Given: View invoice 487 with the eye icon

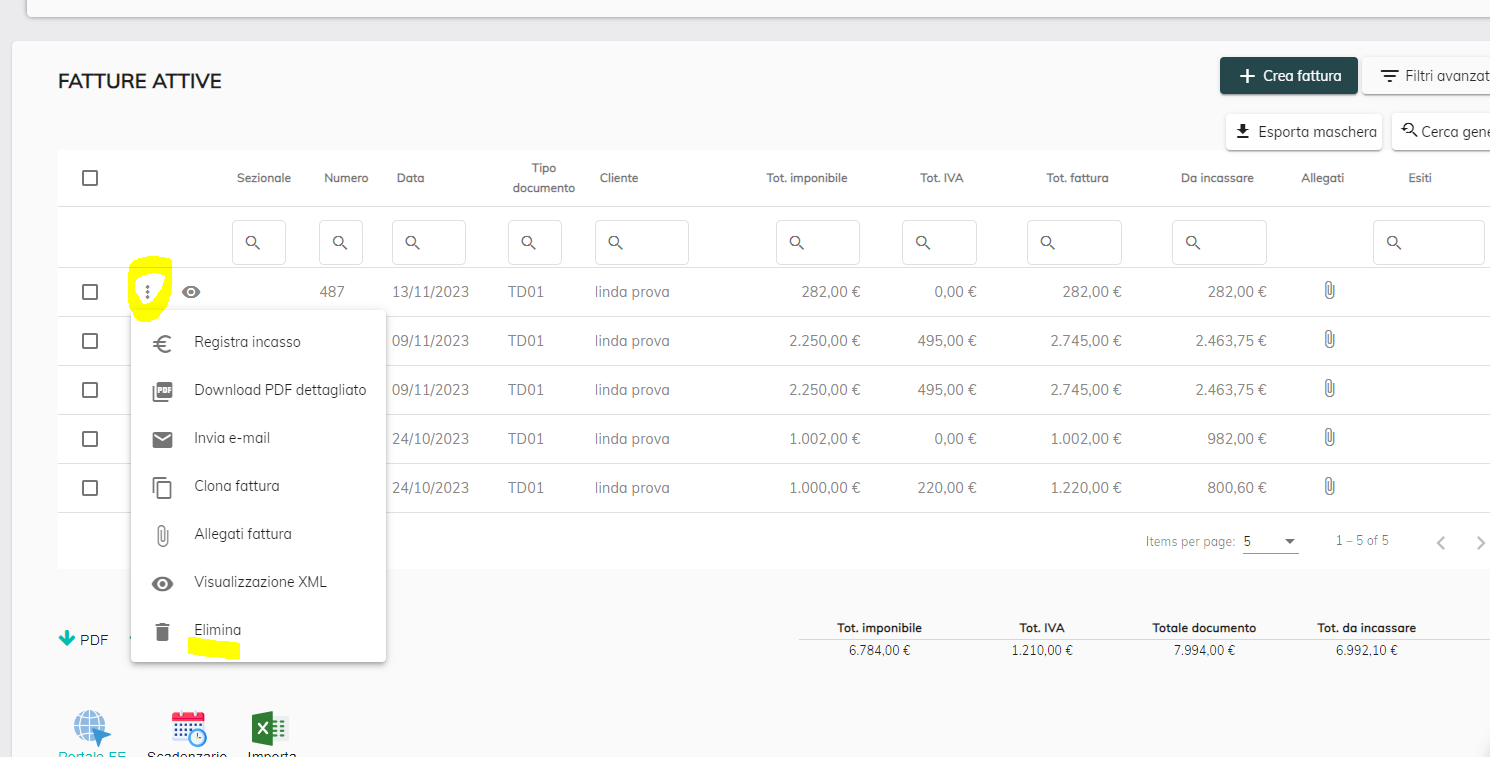Looking at the screenshot, I should click(x=192, y=292).
